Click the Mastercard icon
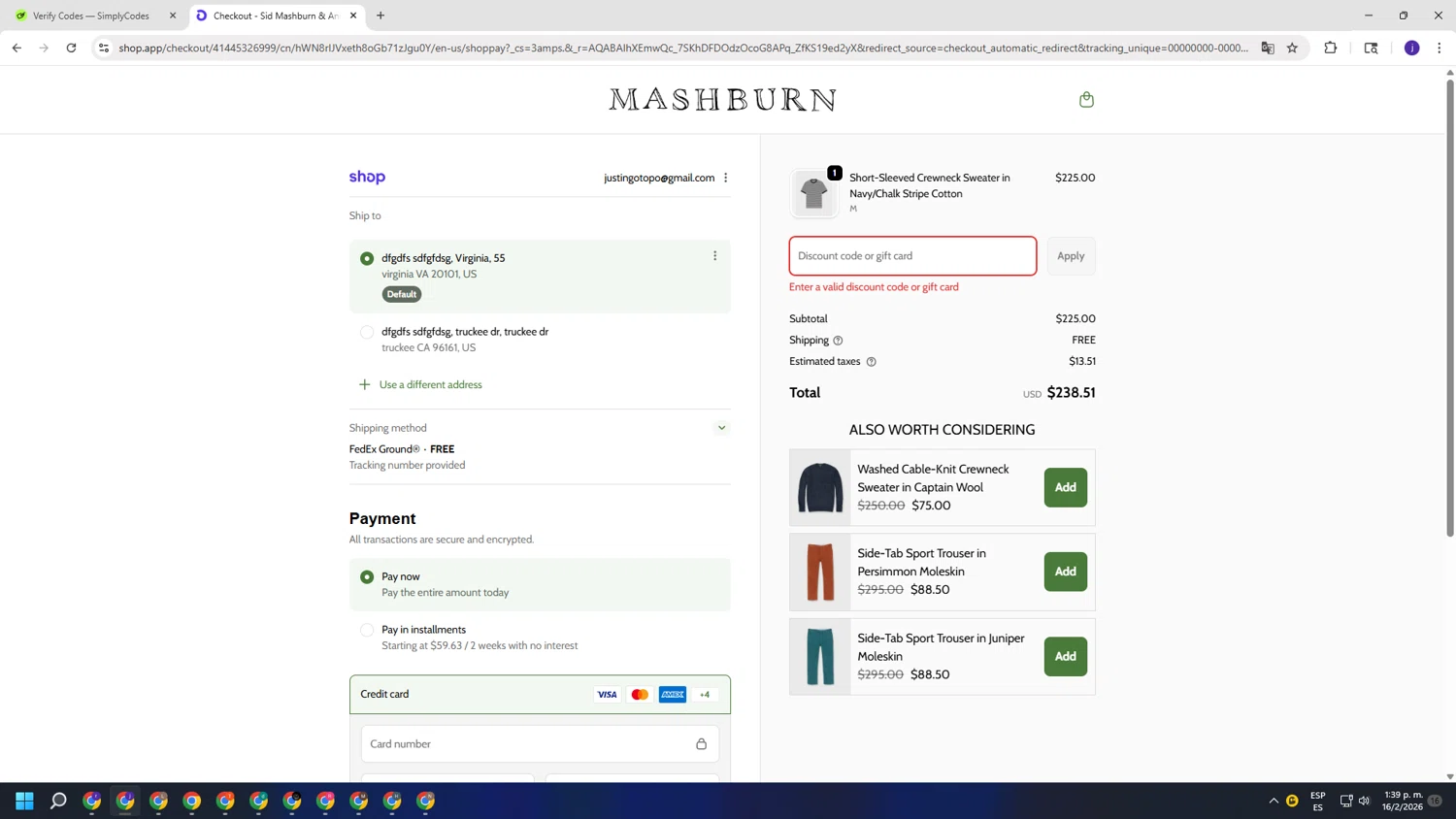The width and height of the screenshot is (1456, 819). point(640,695)
